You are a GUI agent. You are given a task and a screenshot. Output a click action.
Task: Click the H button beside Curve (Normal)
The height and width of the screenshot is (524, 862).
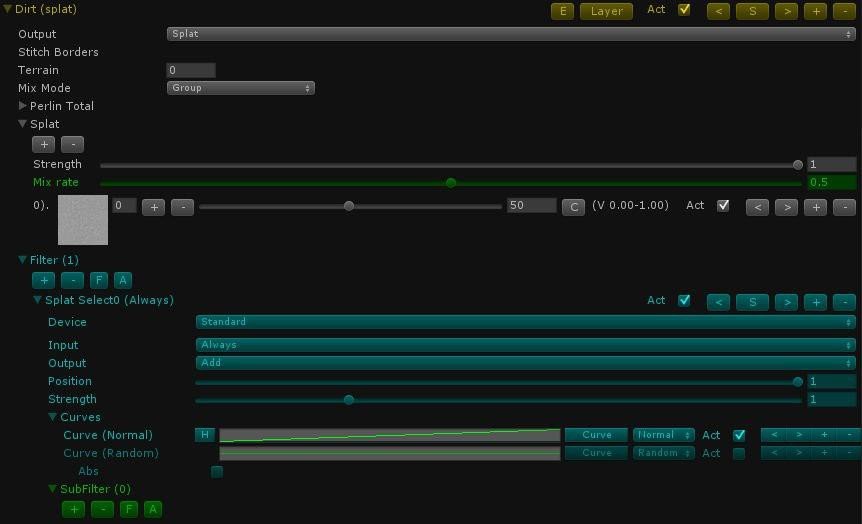(x=205, y=435)
